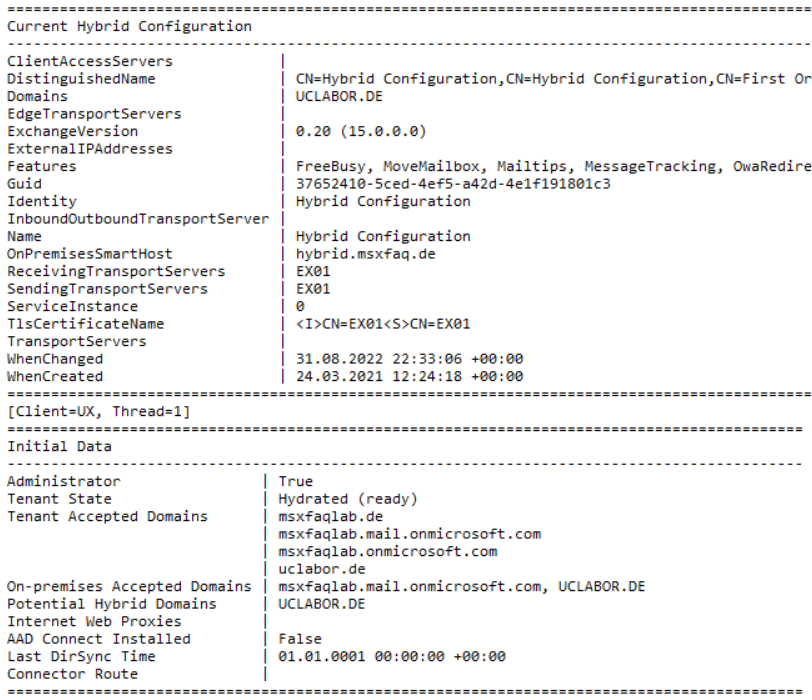Click the Features value starting with FreeBusy

(554, 166)
